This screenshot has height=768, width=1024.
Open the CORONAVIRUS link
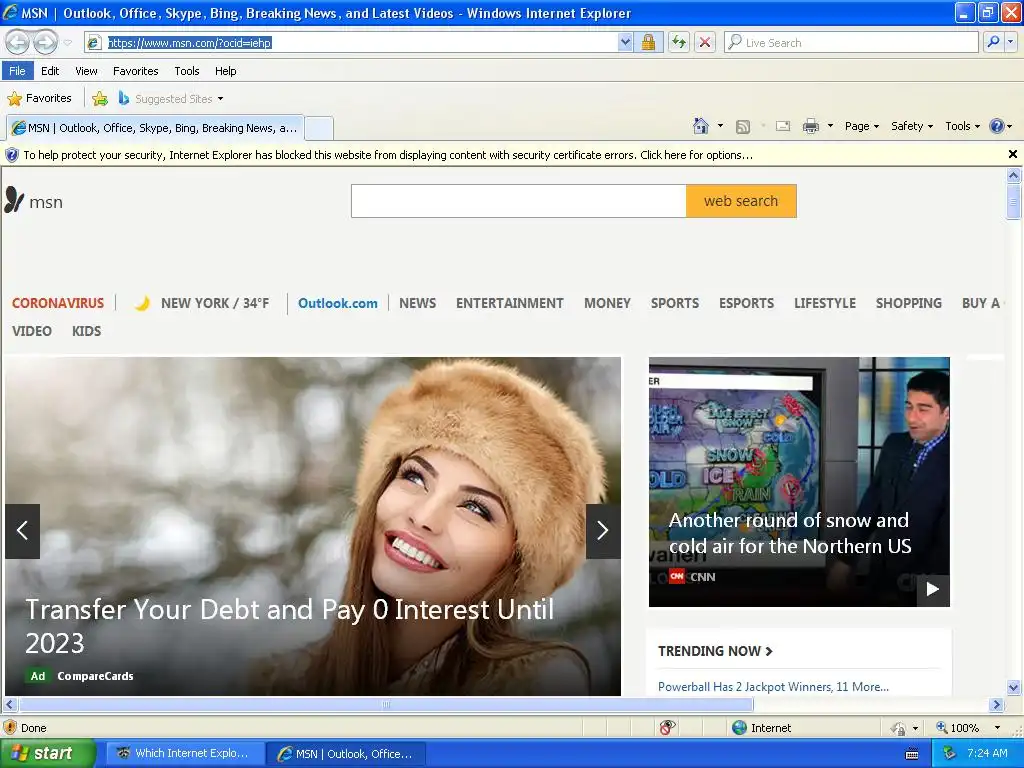pos(57,303)
